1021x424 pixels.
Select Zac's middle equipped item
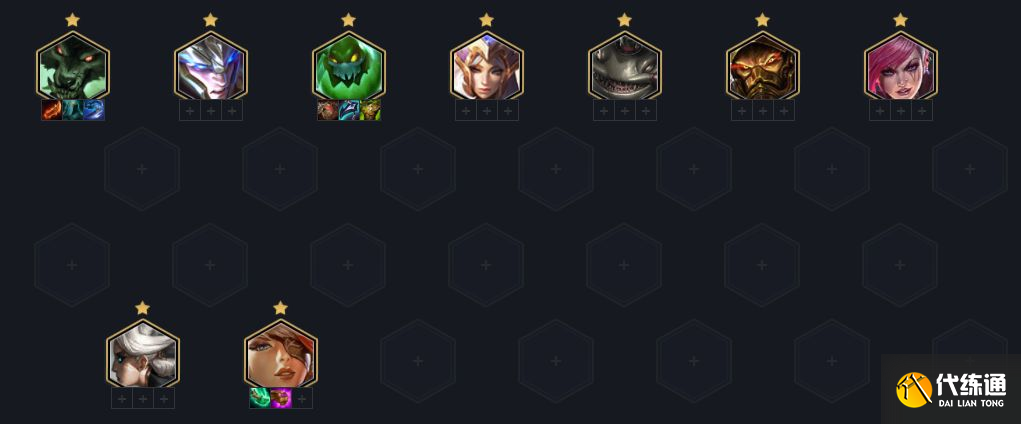348,110
